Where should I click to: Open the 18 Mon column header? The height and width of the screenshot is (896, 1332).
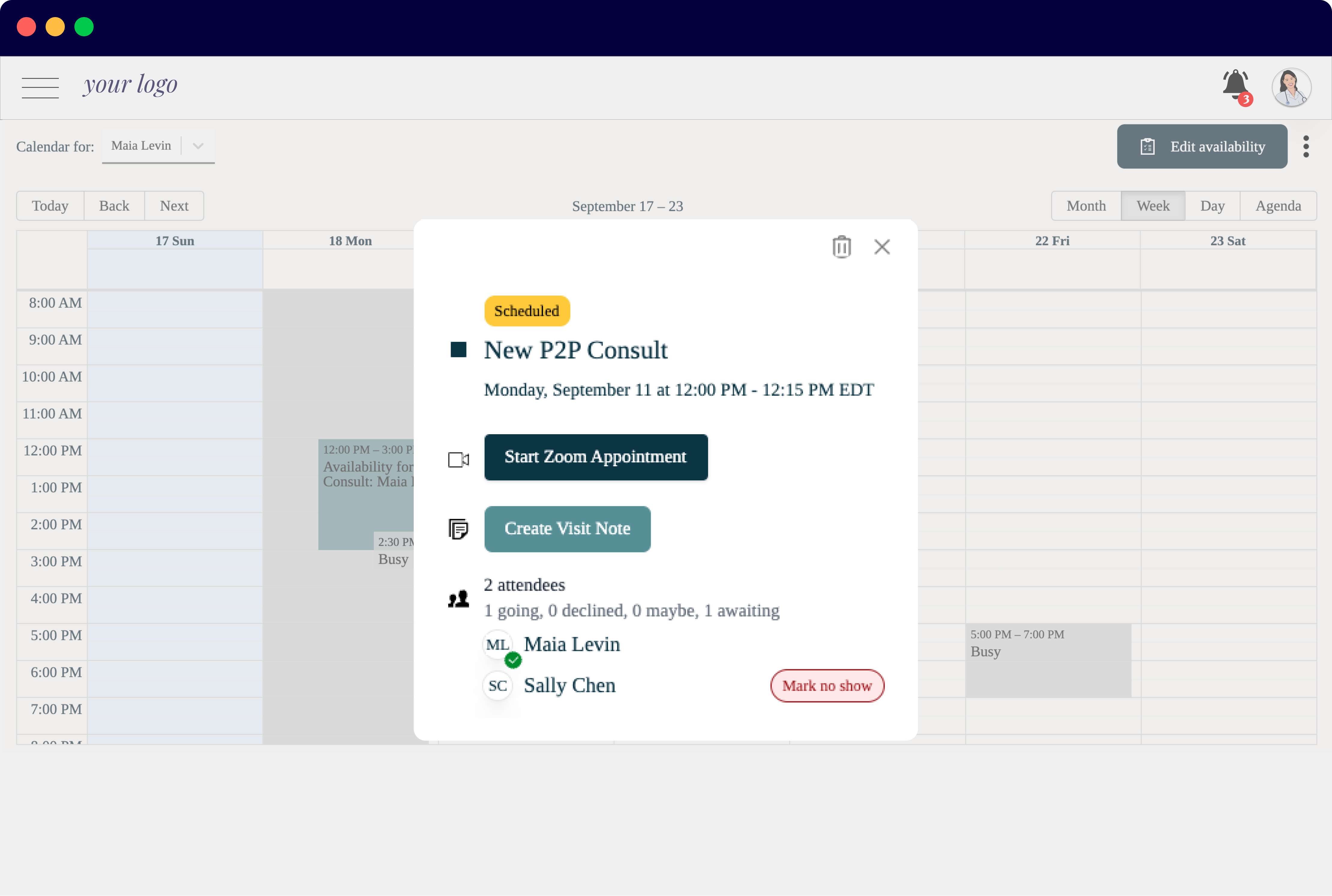pos(350,240)
